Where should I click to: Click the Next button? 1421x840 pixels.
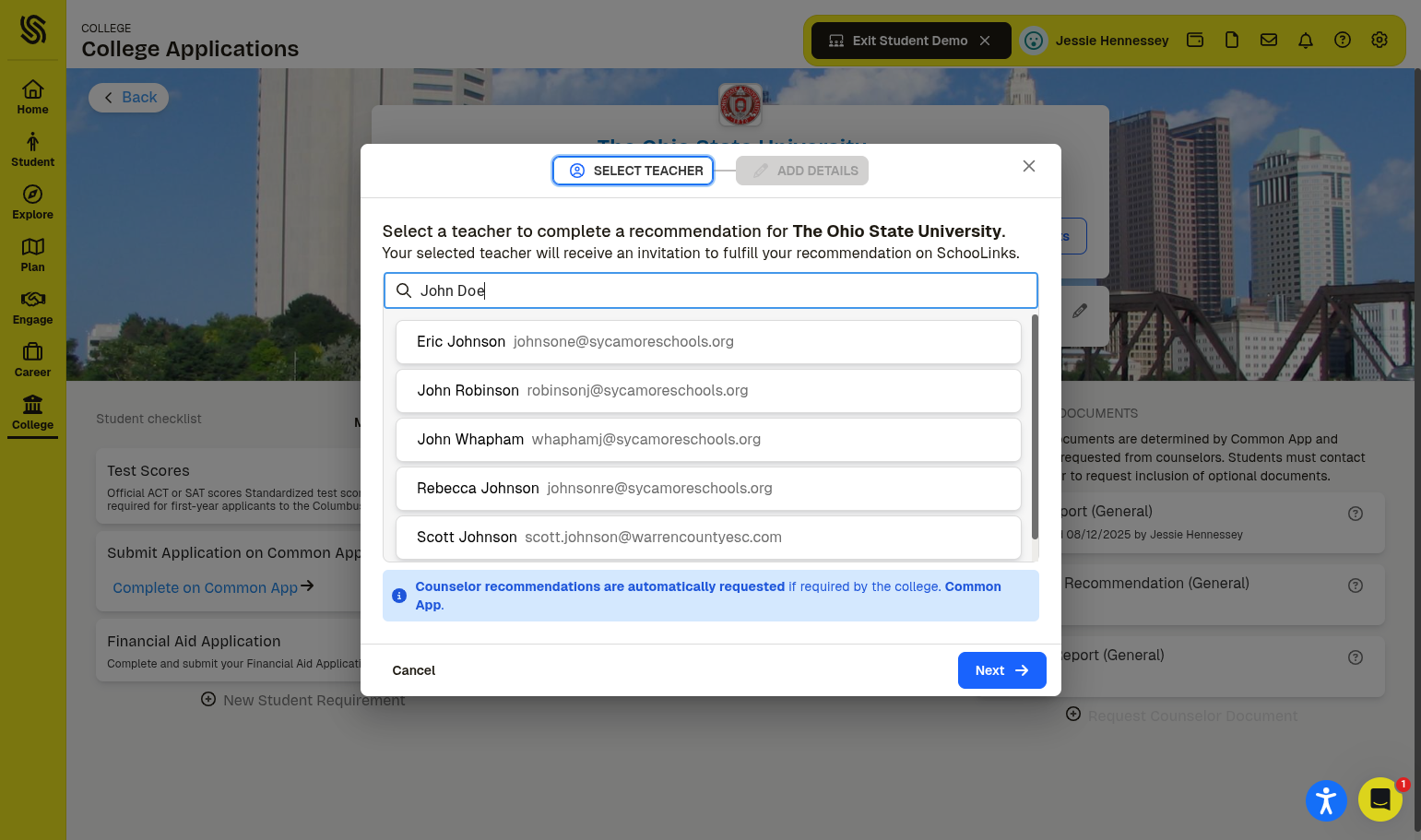(x=1002, y=670)
